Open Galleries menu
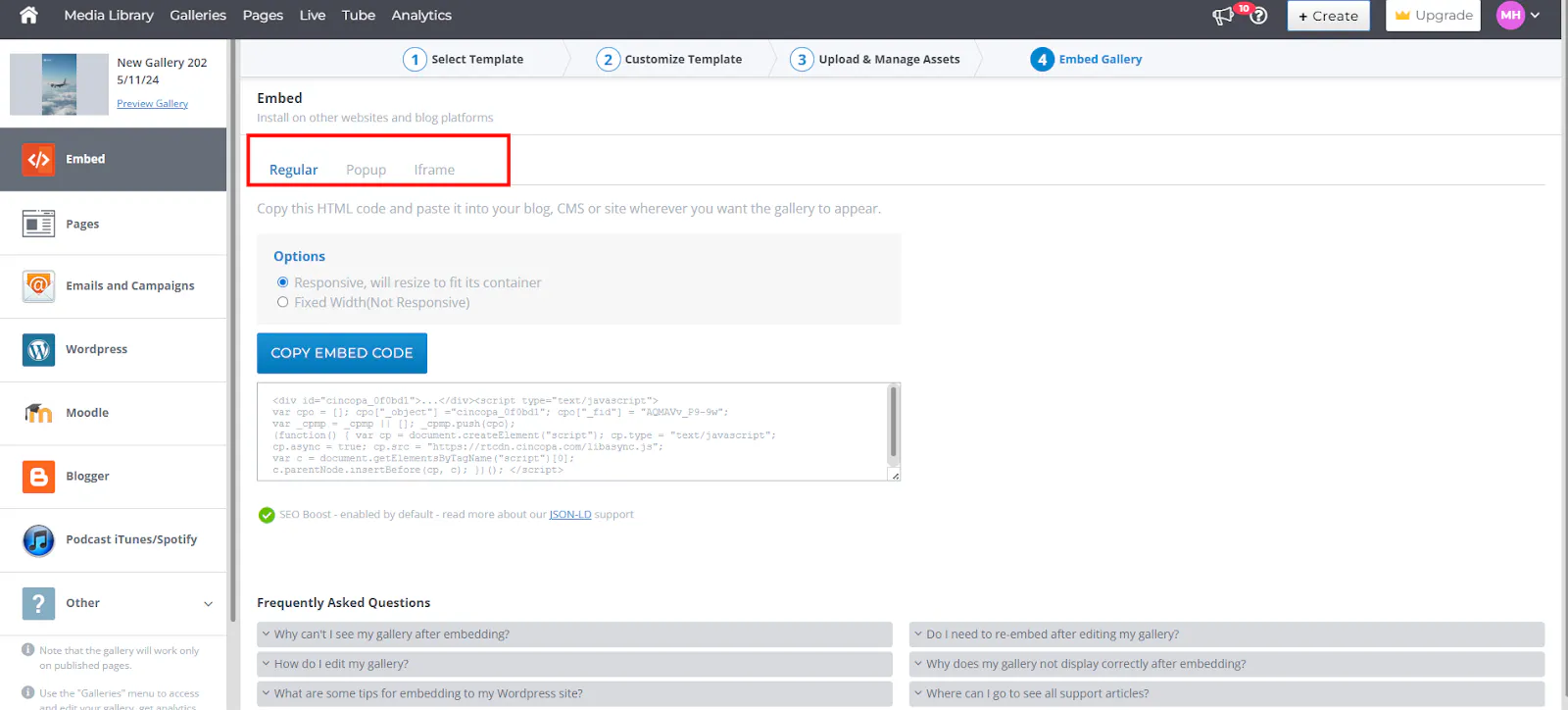 coord(198,16)
